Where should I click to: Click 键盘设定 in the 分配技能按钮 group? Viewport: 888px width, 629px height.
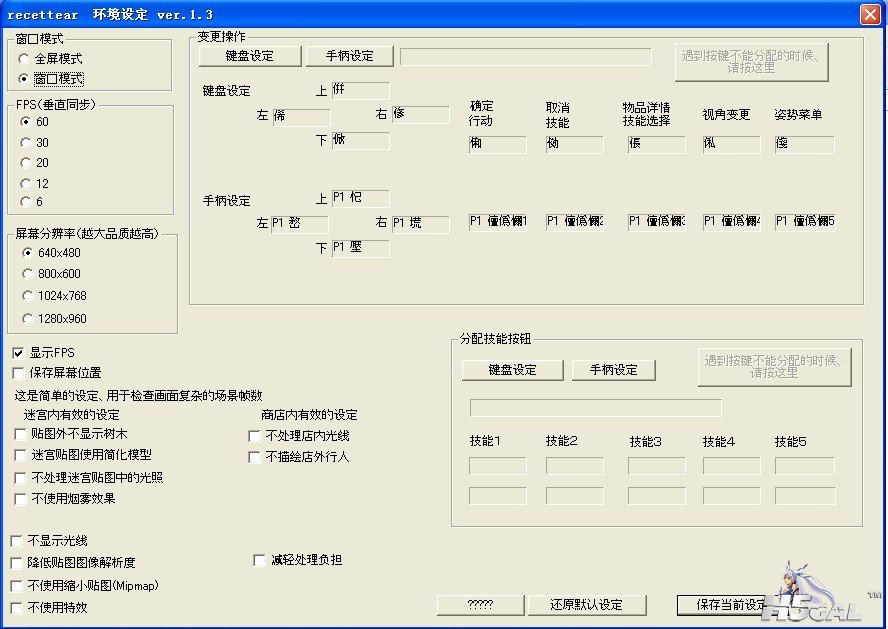pos(512,370)
